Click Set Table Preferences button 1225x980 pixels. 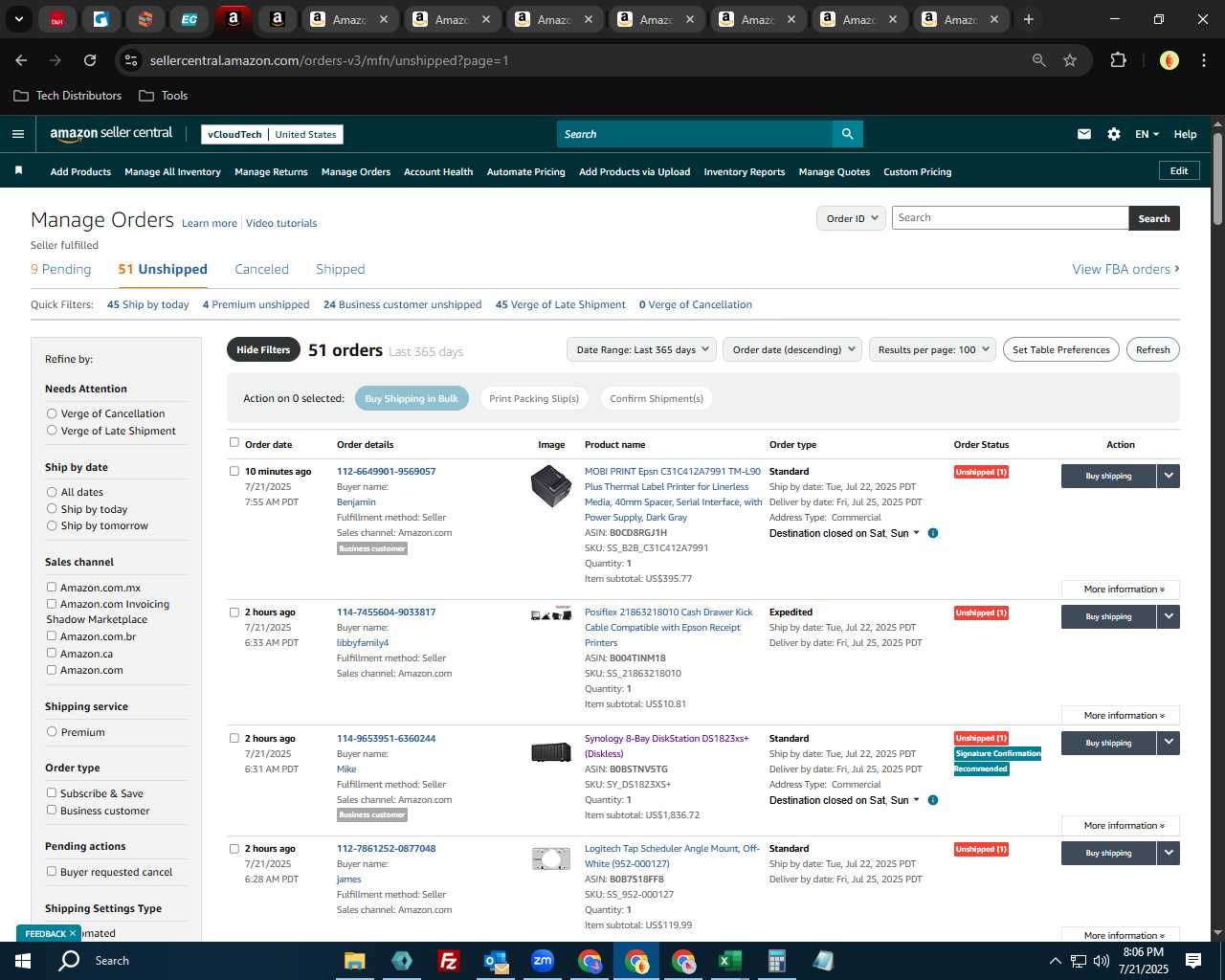pos(1061,349)
